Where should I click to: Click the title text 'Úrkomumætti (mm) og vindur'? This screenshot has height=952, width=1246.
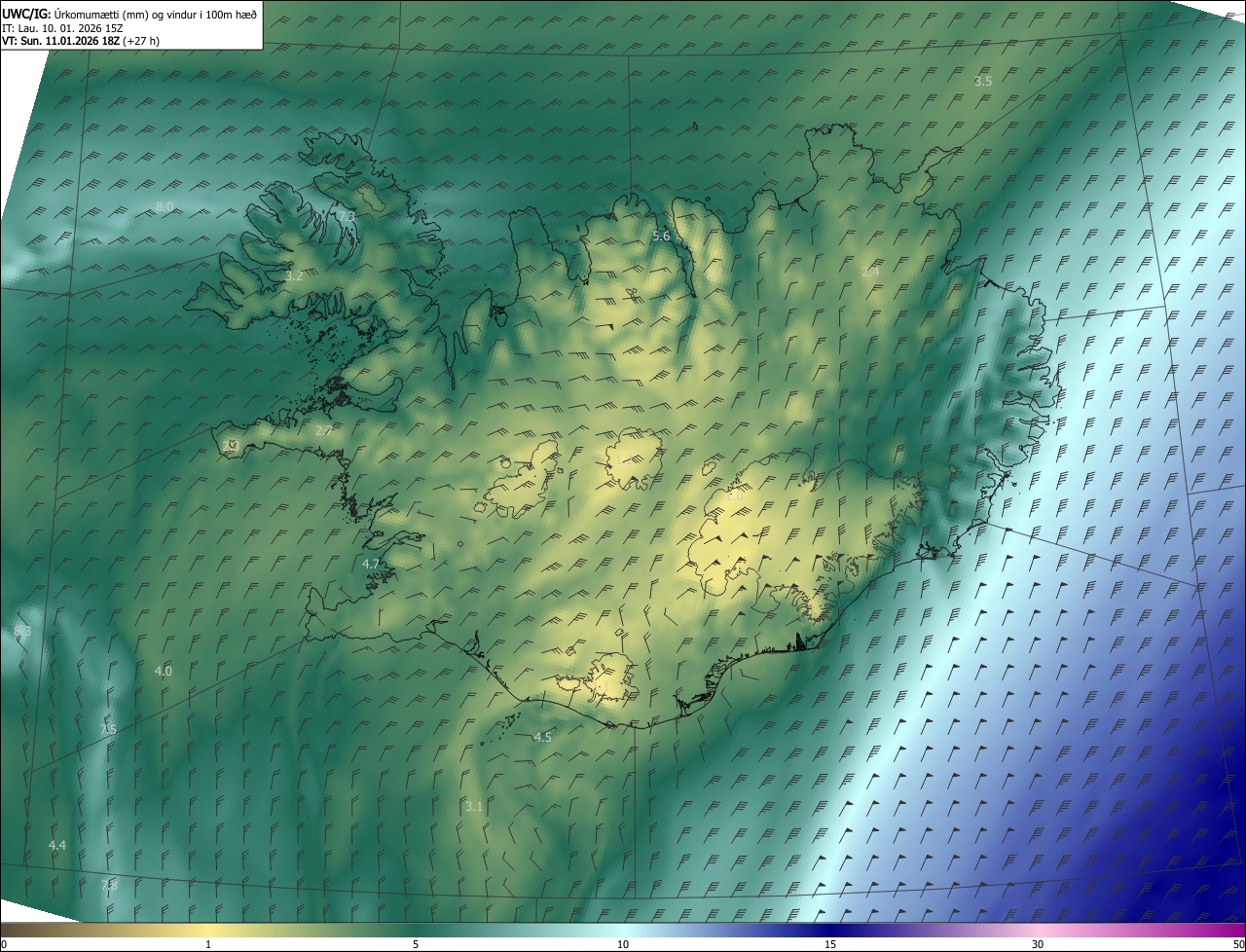[128, 15]
